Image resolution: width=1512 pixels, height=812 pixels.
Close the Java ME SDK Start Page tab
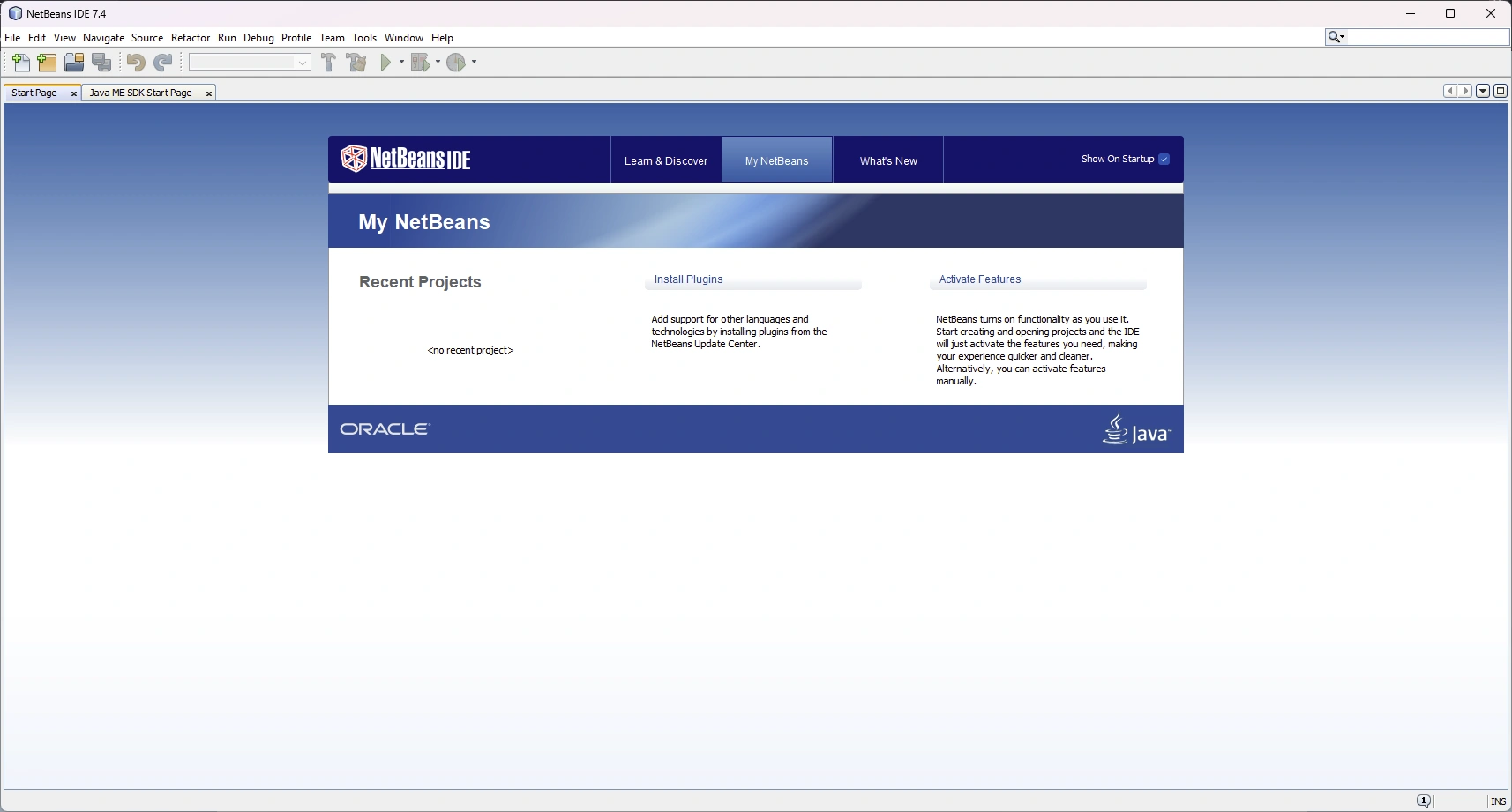[x=209, y=93]
